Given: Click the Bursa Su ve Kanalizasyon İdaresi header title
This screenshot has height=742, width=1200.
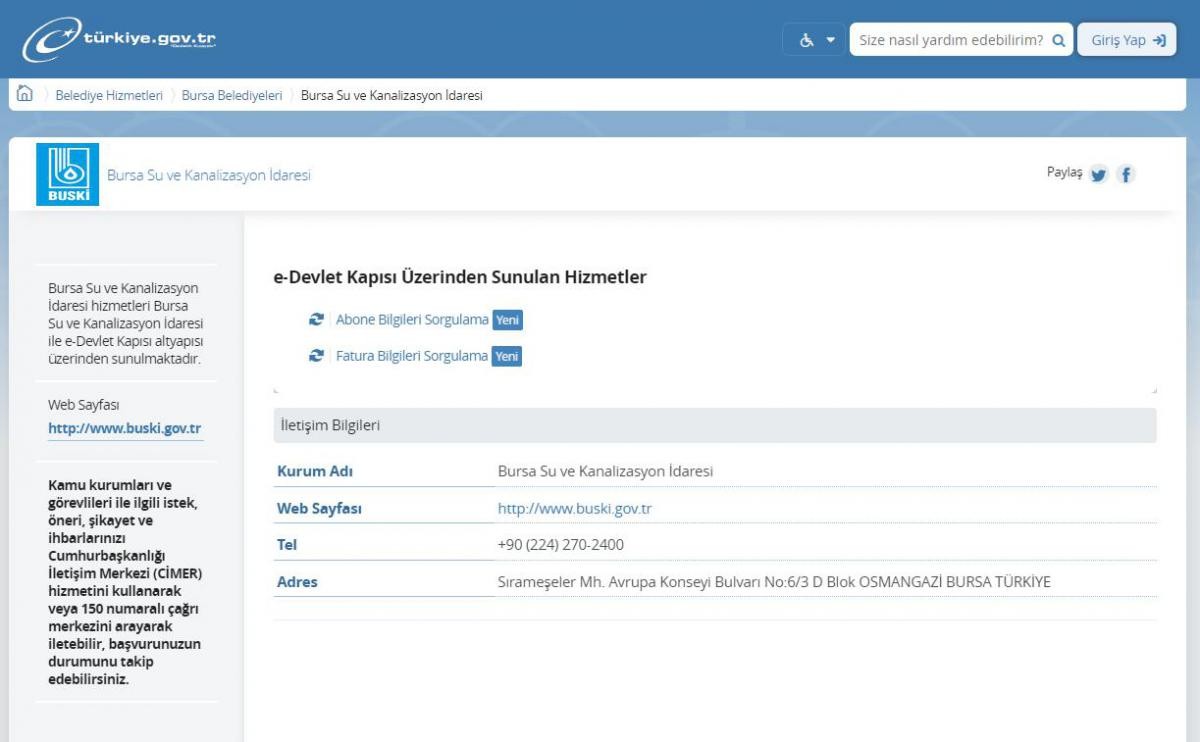Looking at the screenshot, I should click(209, 175).
